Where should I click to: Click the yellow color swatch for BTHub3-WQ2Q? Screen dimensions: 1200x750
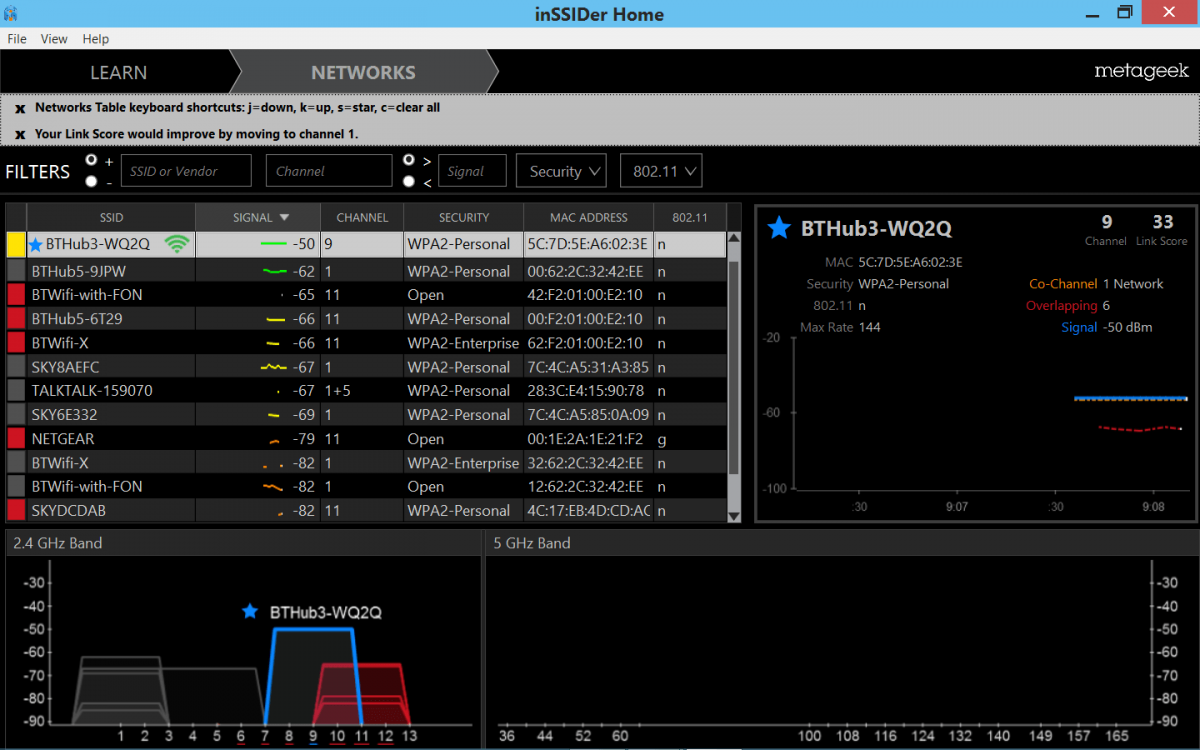(x=16, y=244)
